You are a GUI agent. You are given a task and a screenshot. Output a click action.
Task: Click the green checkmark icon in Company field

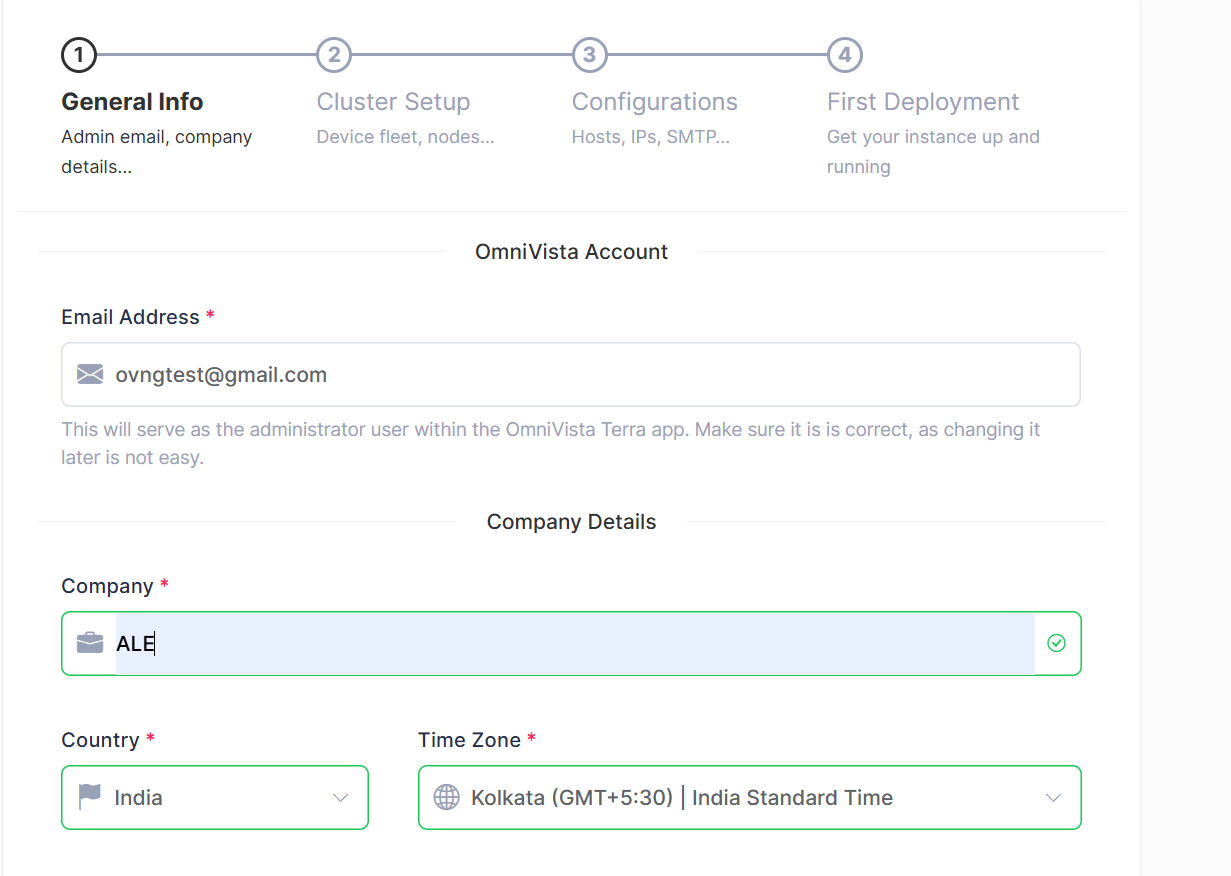[x=1056, y=643]
